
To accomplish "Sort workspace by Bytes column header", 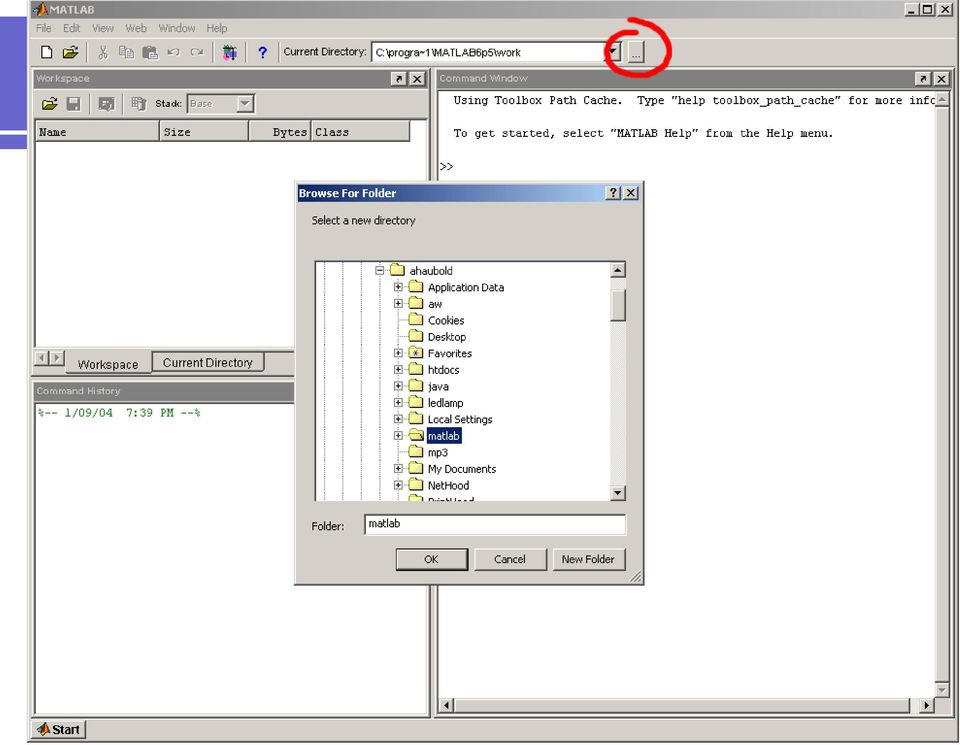I will tap(280, 132).
